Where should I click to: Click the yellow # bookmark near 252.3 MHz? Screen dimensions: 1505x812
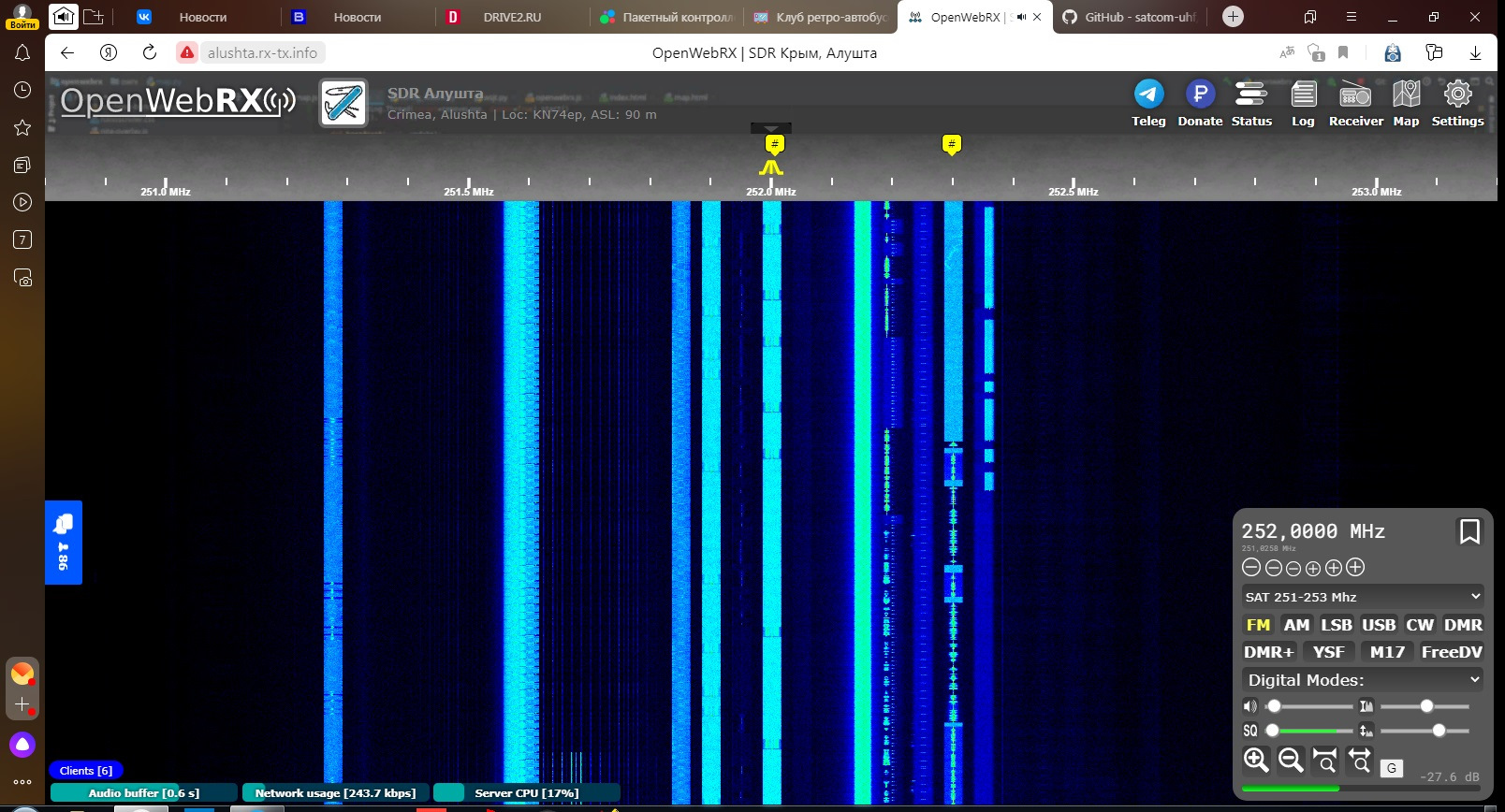point(951,144)
